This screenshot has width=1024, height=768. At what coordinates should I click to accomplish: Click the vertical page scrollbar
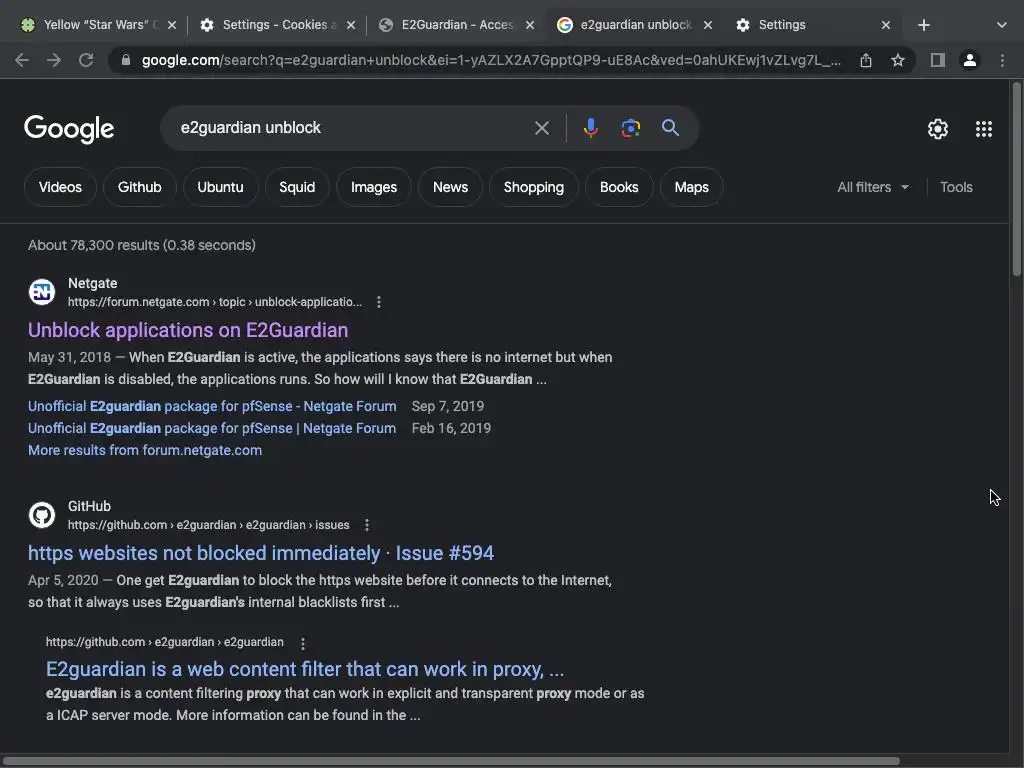[1017, 180]
